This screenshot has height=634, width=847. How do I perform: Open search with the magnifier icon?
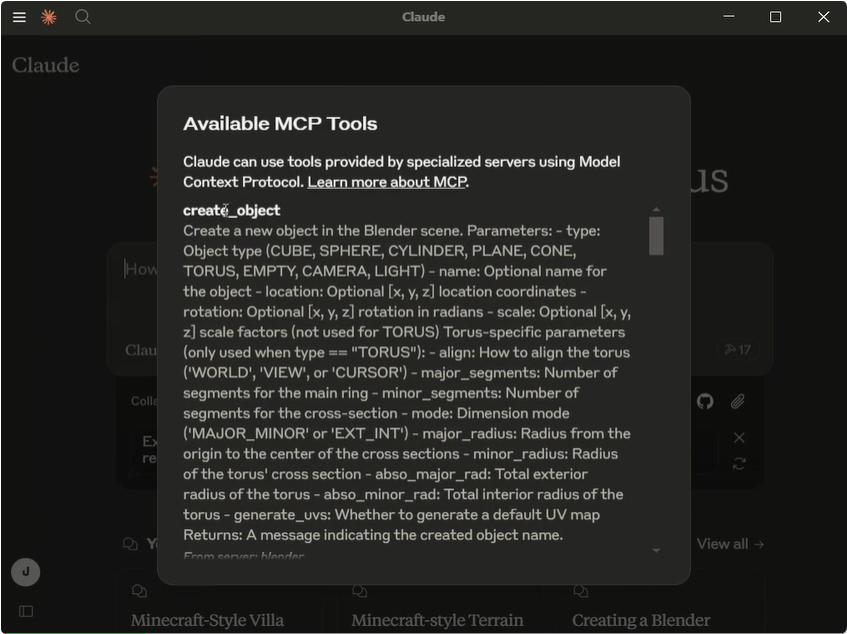[83, 17]
